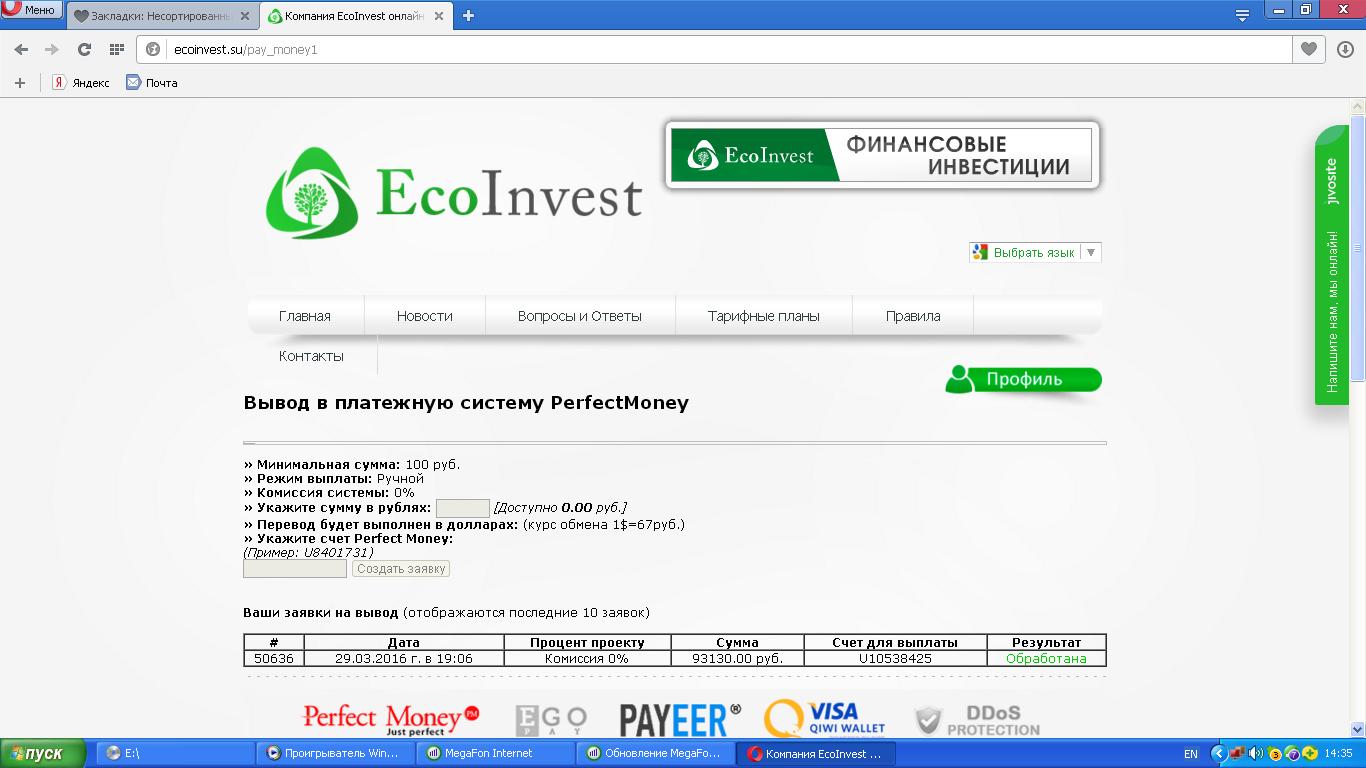Screen dimensions: 1366x768
Task: Expand hidden tray icons arrow
Action: (1219, 753)
